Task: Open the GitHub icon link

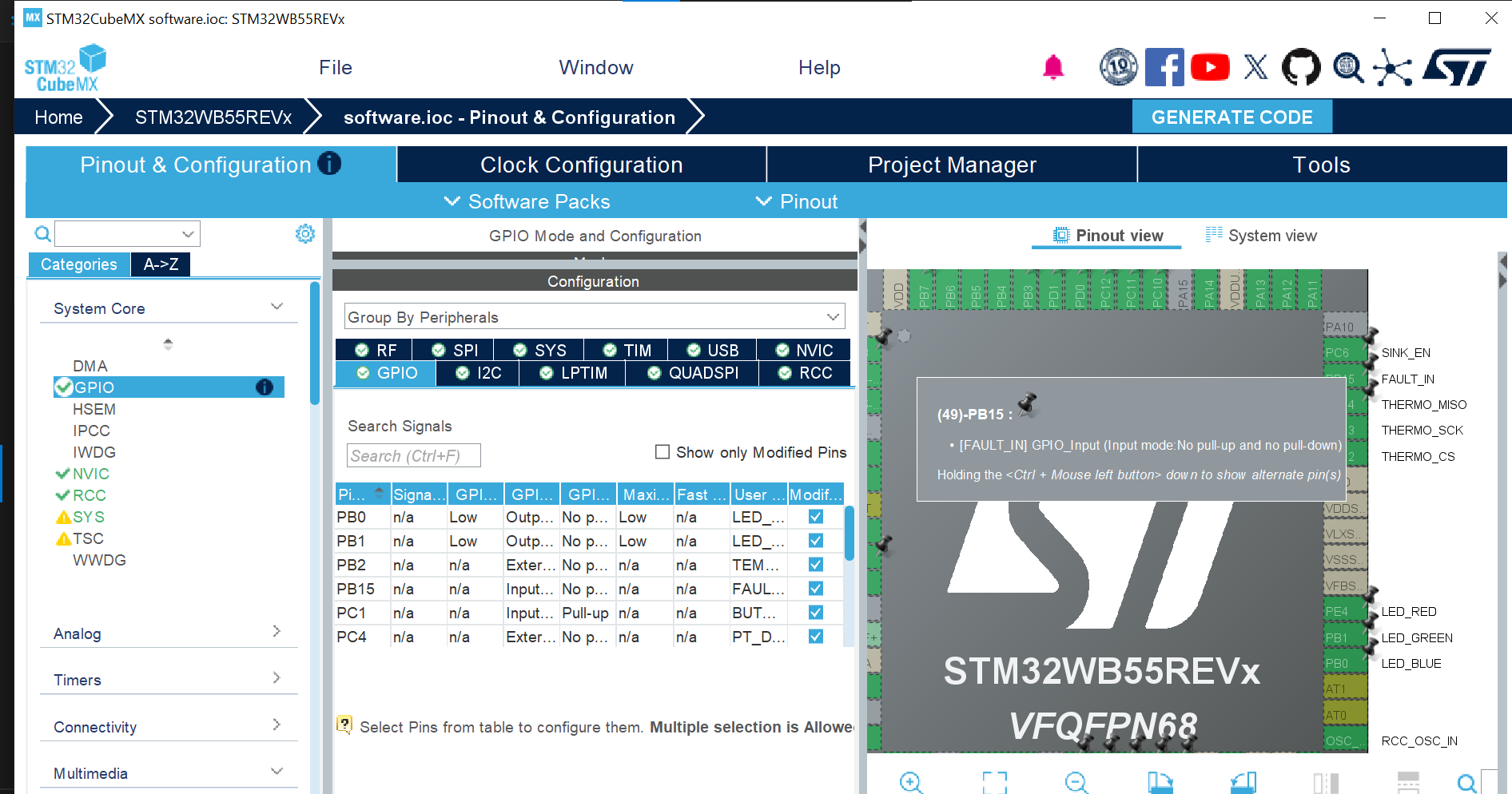Action: (x=1301, y=68)
